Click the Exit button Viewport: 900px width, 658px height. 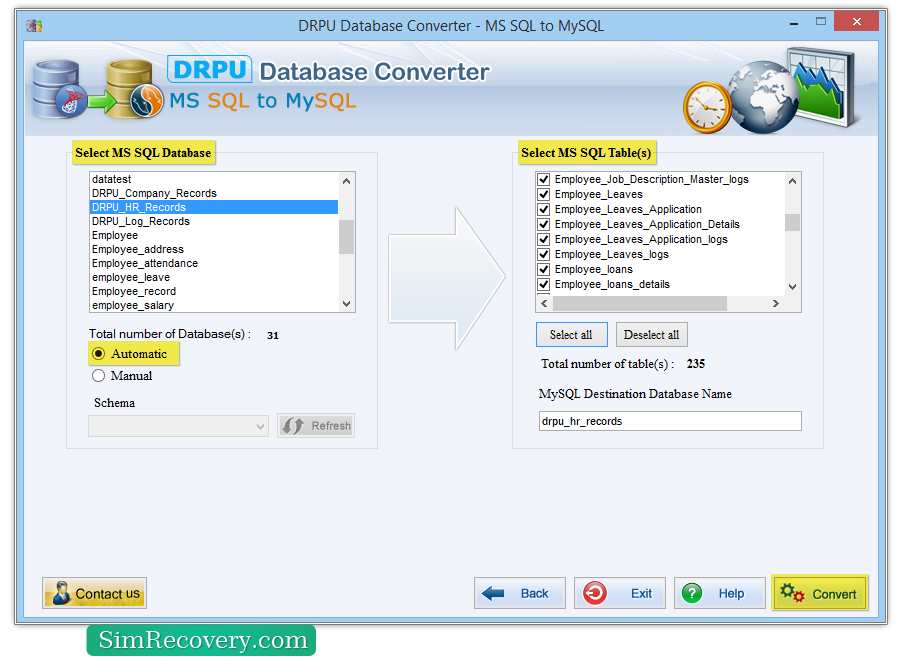click(620, 593)
